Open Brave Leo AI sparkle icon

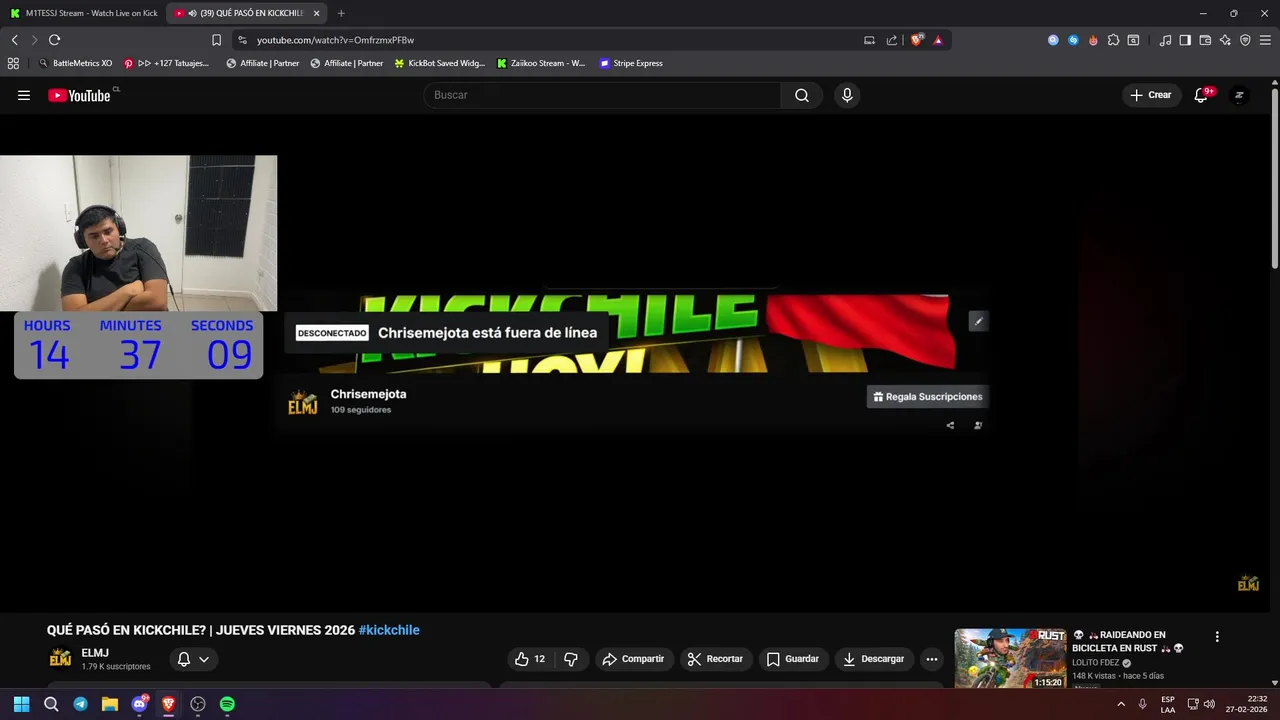1225,40
